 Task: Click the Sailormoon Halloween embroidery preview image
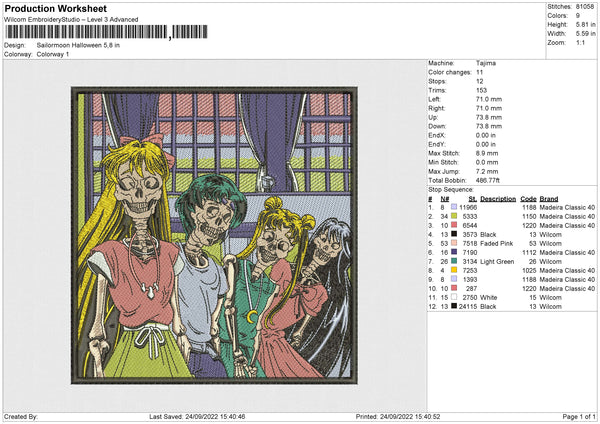pos(214,235)
